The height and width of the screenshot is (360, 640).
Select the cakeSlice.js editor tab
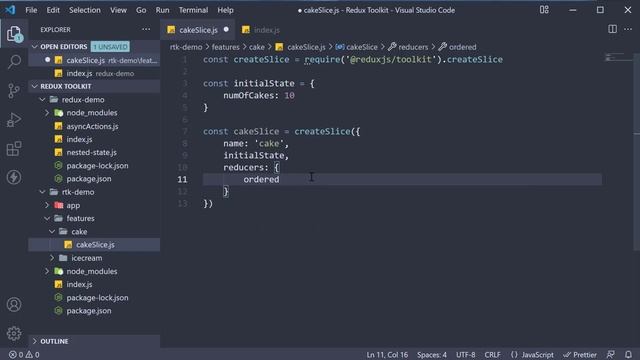[x=198, y=30]
